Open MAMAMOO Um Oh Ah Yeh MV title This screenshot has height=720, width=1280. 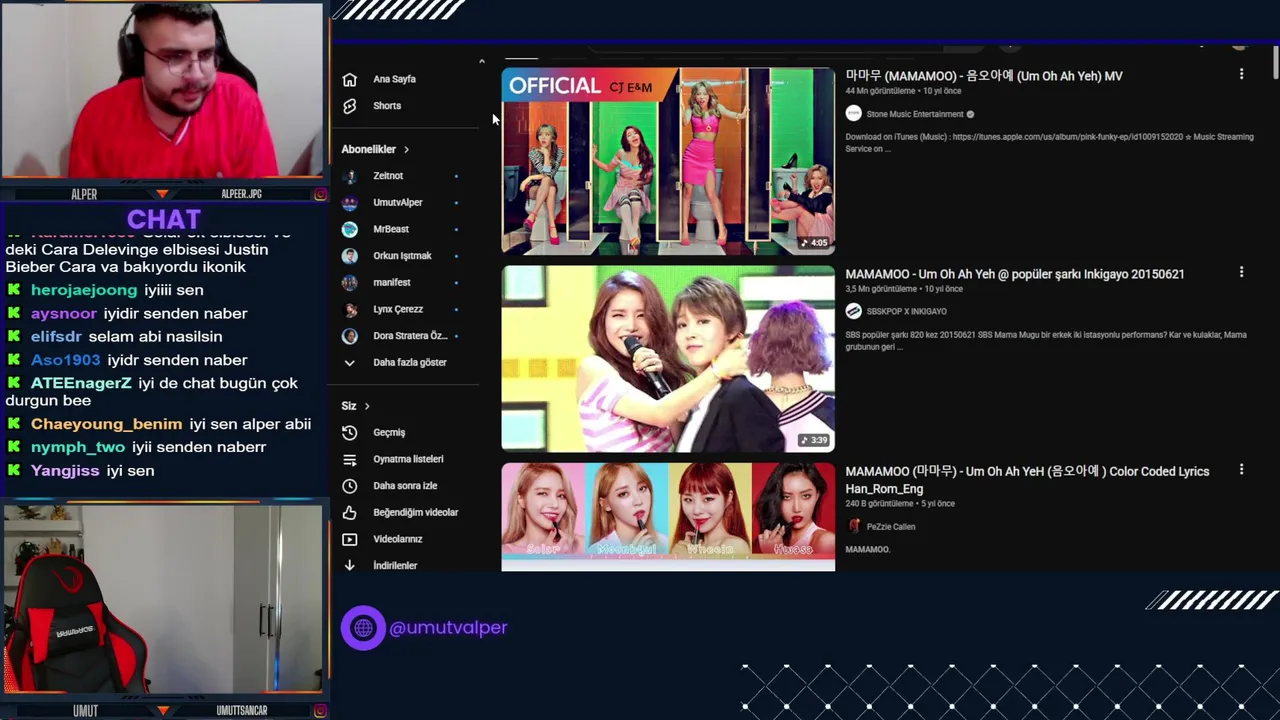[x=984, y=76]
